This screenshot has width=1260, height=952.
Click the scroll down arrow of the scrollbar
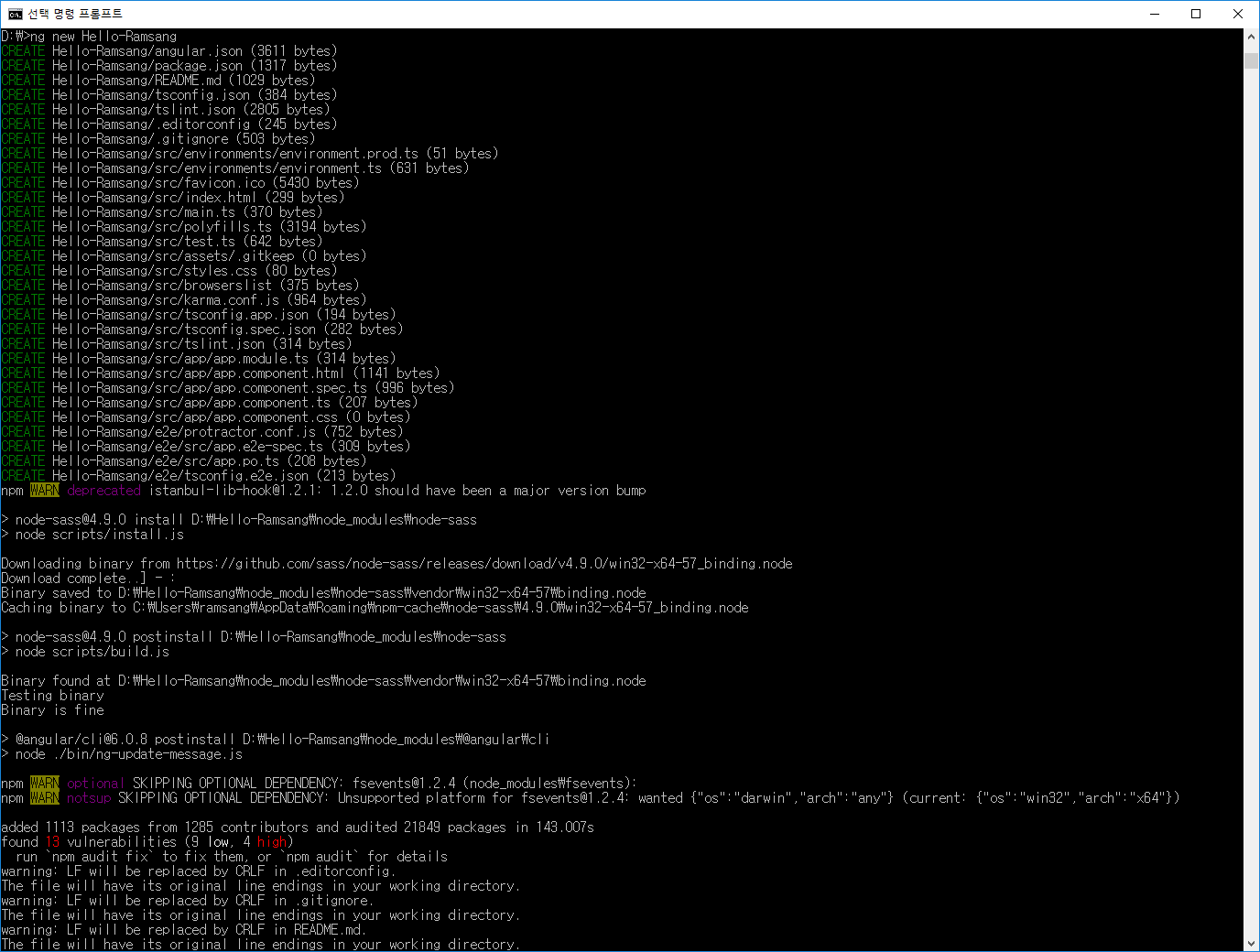click(x=1251, y=944)
